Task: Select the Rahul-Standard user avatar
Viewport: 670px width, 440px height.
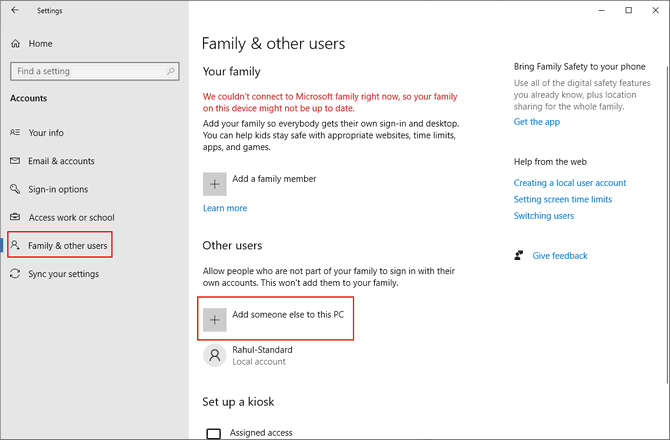Action: click(x=214, y=355)
